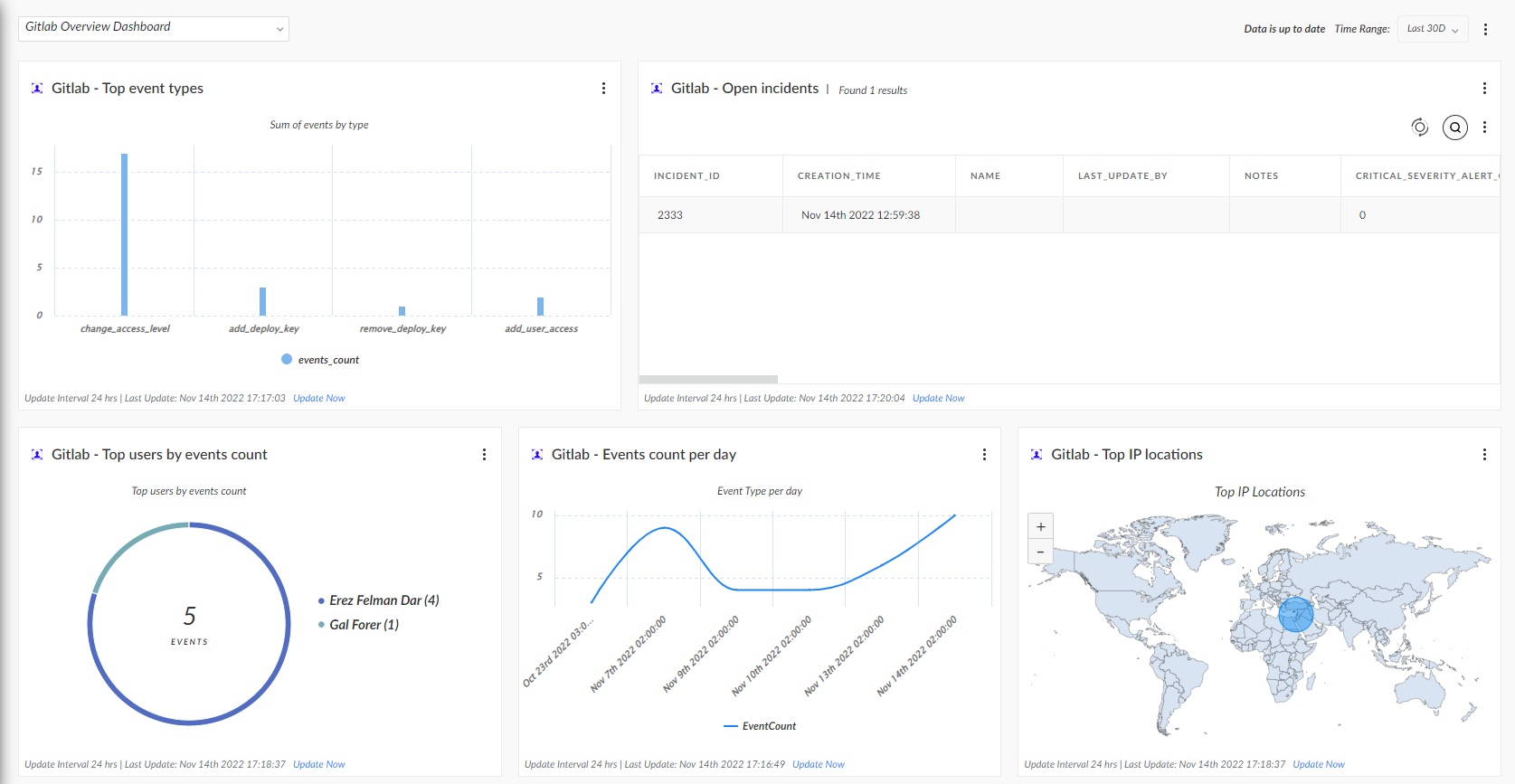1515x784 pixels.
Task: Toggle the Erez Felman Dar (4) legend entry
Action: (x=379, y=600)
